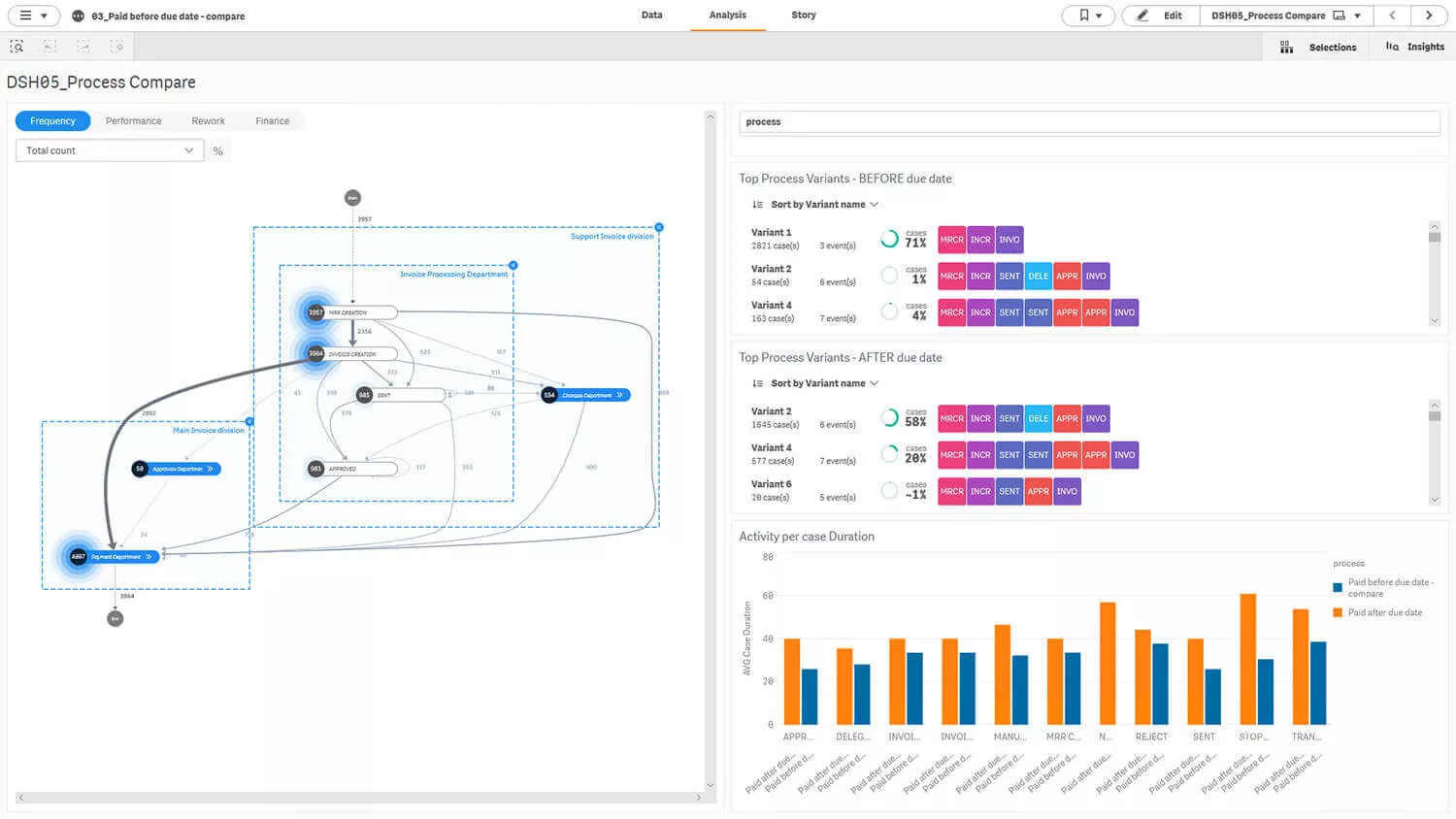1456x819 pixels.
Task: Click the step back selection icon
Action: [50, 47]
